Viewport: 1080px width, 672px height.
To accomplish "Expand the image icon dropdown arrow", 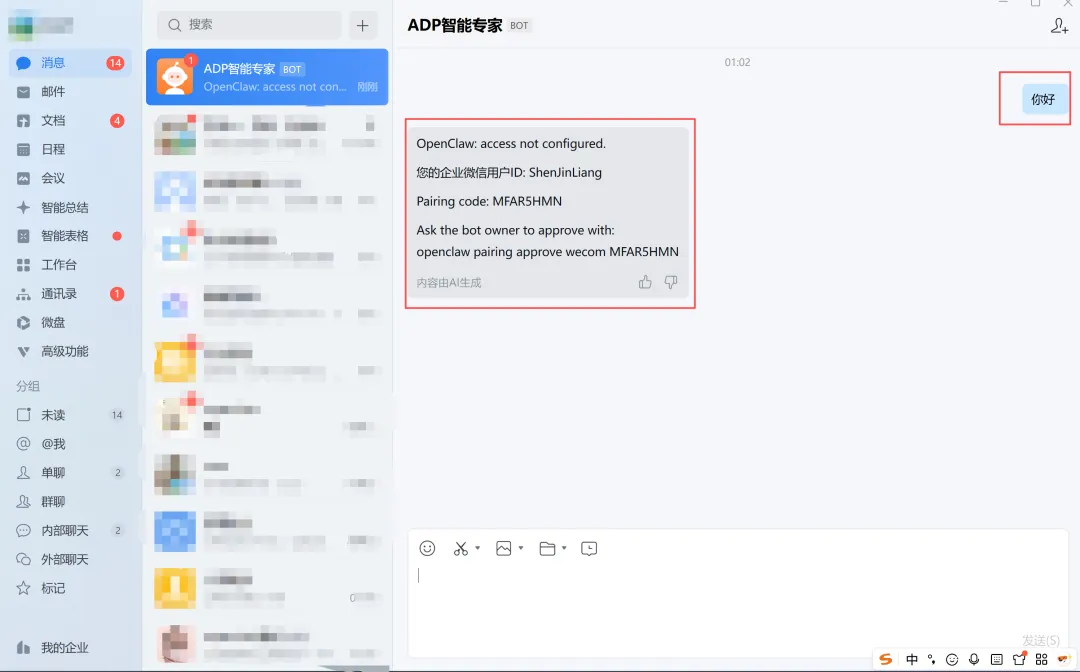I will (x=521, y=549).
